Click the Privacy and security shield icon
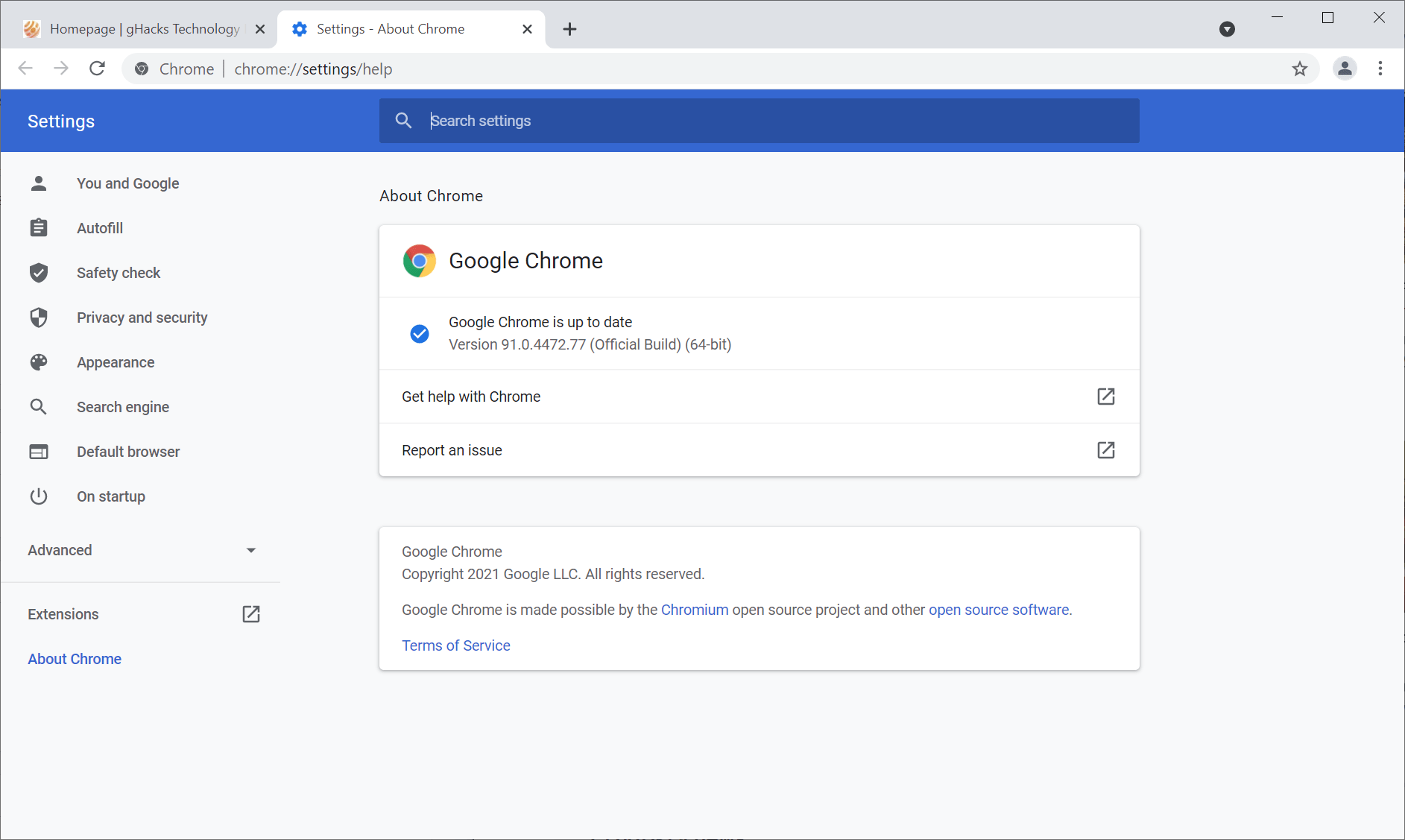Viewport: 1405px width, 840px height. 39,318
